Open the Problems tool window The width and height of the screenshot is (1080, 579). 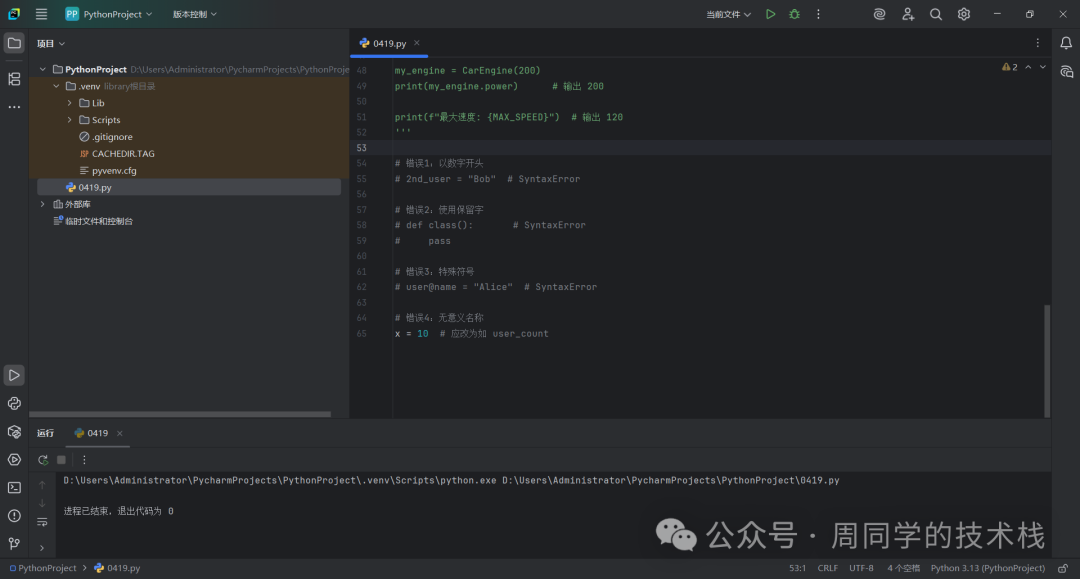[14, 516]
